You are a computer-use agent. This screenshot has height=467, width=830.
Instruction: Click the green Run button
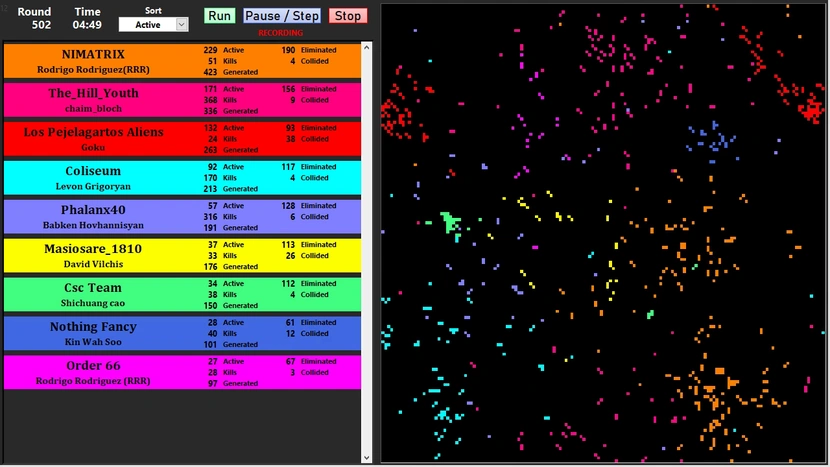point(220,16)
